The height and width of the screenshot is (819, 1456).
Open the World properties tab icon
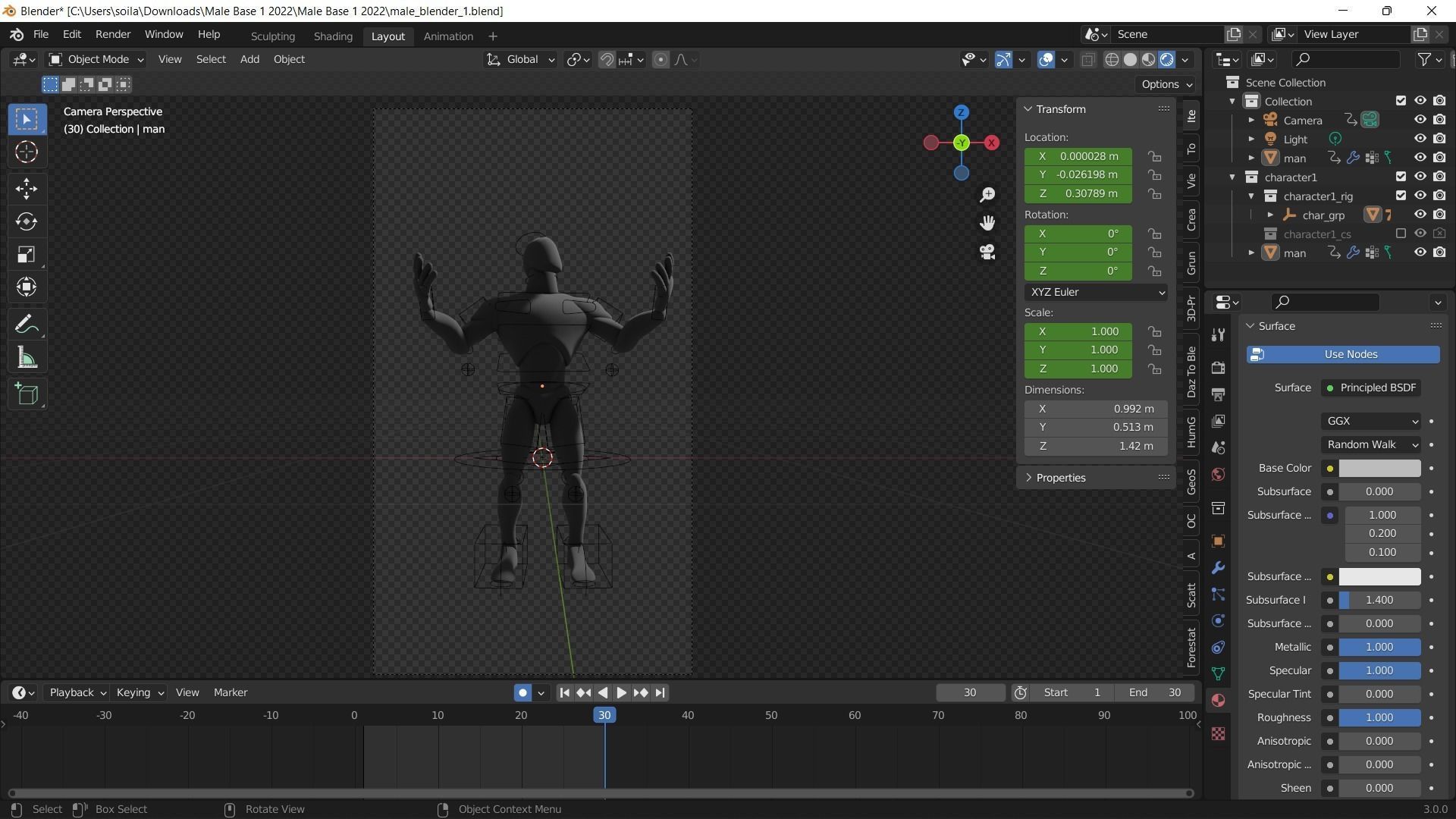(1218, 475)
